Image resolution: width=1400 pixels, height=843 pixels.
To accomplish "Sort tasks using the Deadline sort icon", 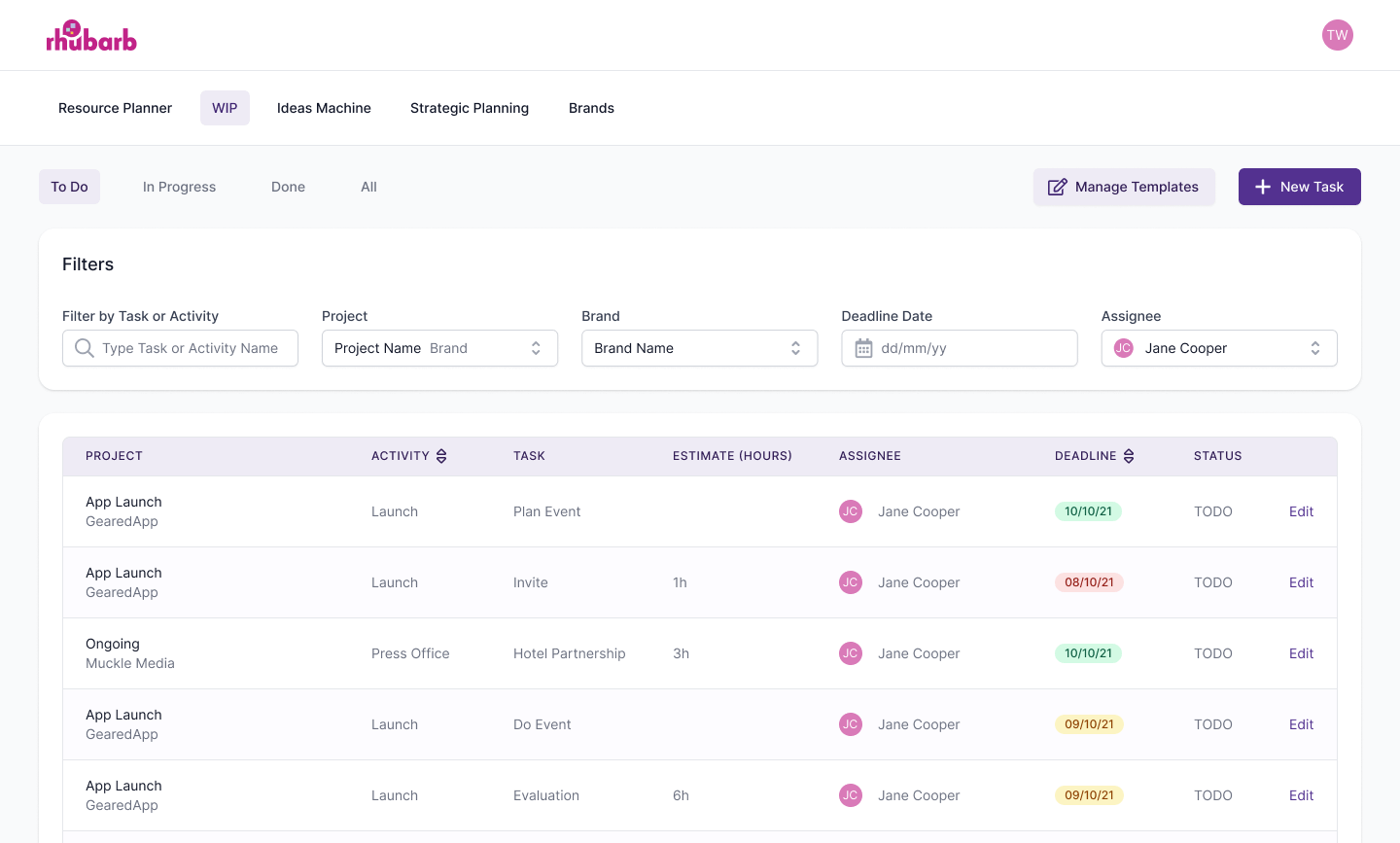I will coord(1128,455).
